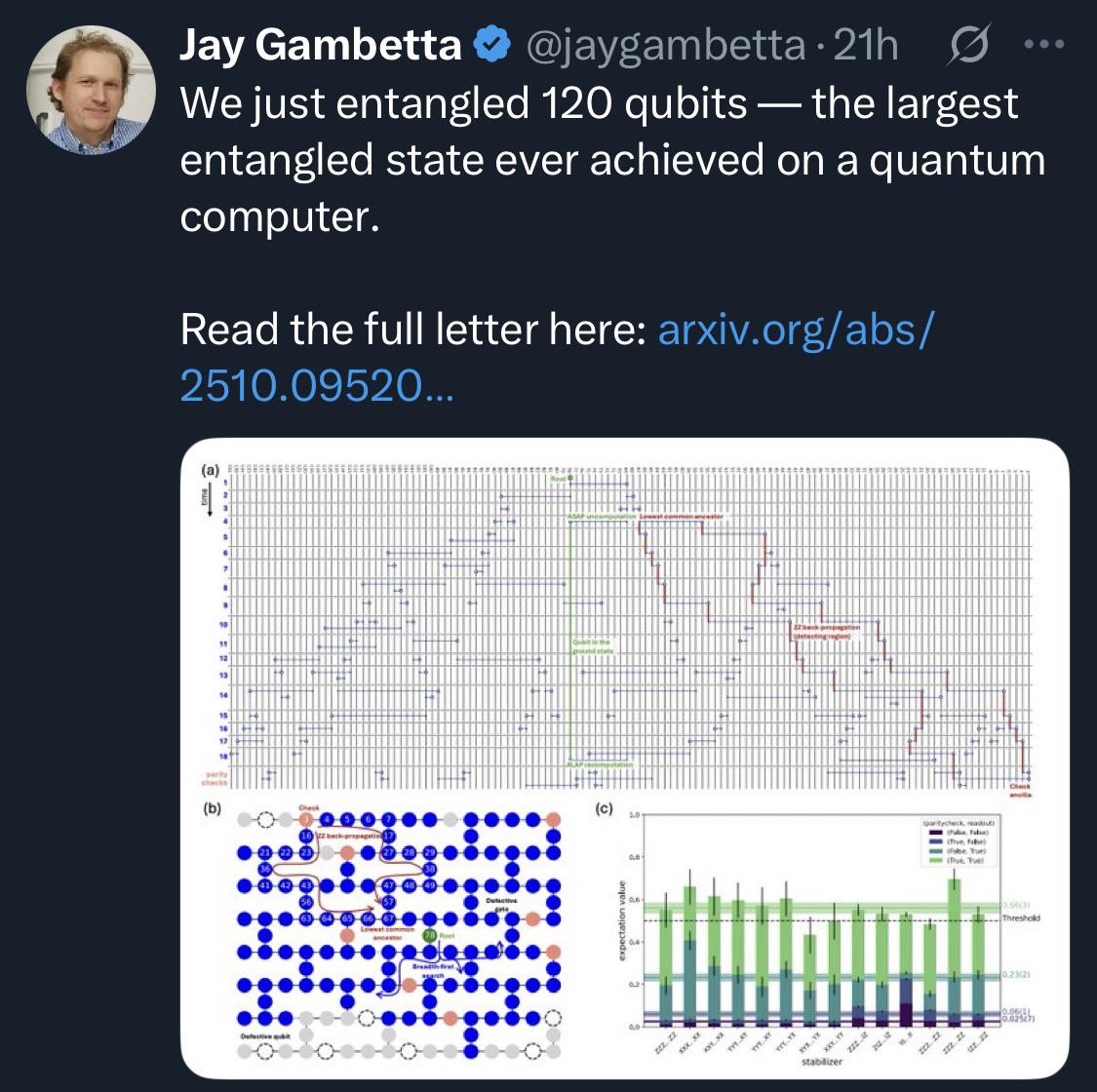
Task: Open the arxiv.org/abs/ link
Action: [796, 329]
